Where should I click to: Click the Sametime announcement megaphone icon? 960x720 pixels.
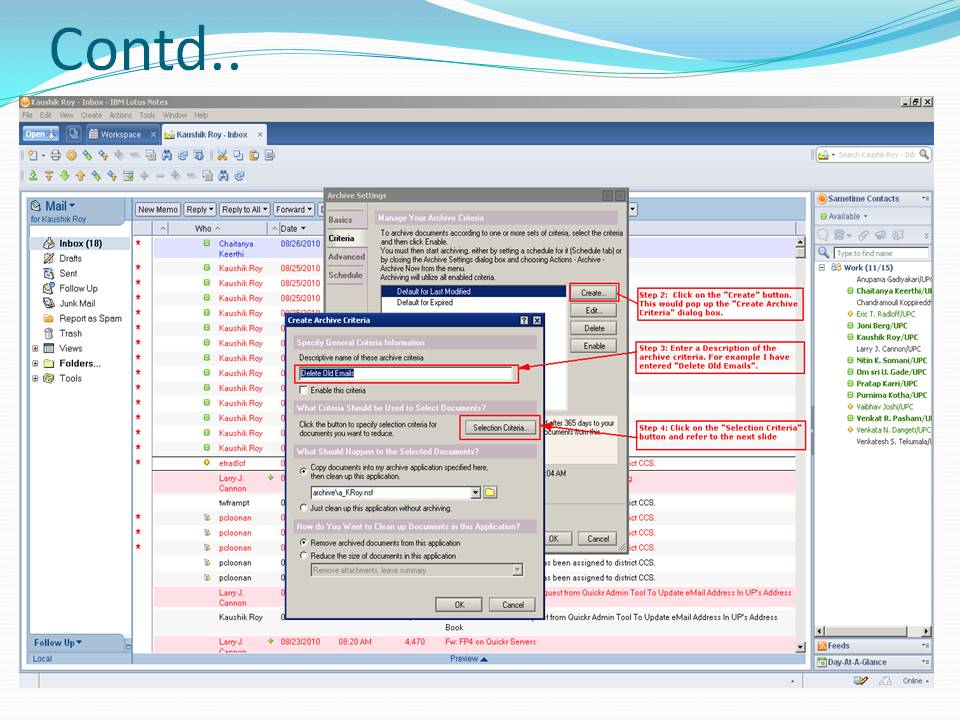coord(880,235)
